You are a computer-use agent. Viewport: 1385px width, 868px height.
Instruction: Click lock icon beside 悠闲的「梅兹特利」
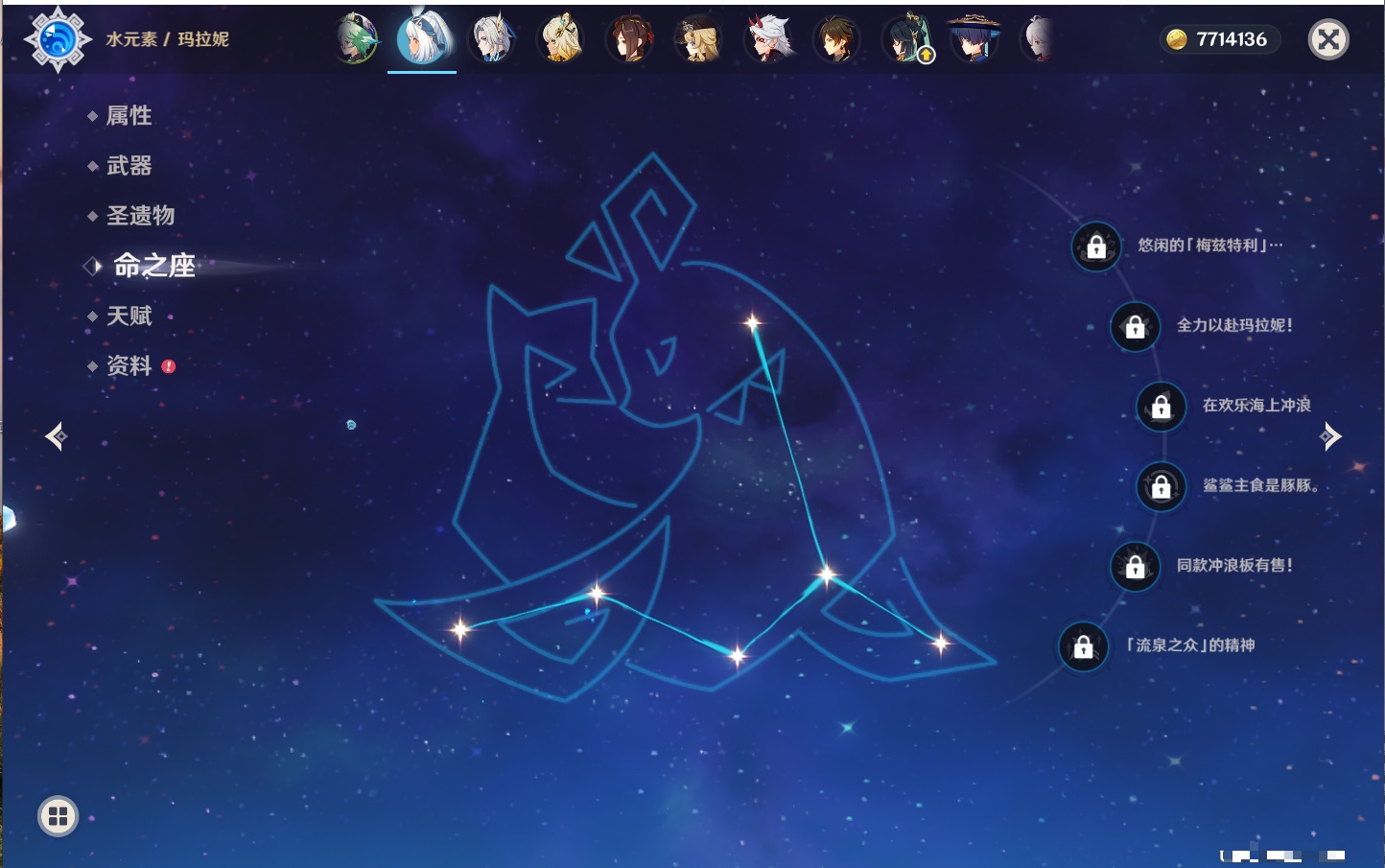tap(1096, 246)
